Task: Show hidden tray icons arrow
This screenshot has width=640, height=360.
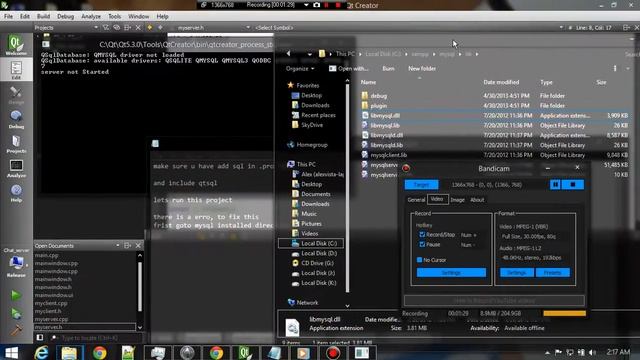Action: click(547, 352)
